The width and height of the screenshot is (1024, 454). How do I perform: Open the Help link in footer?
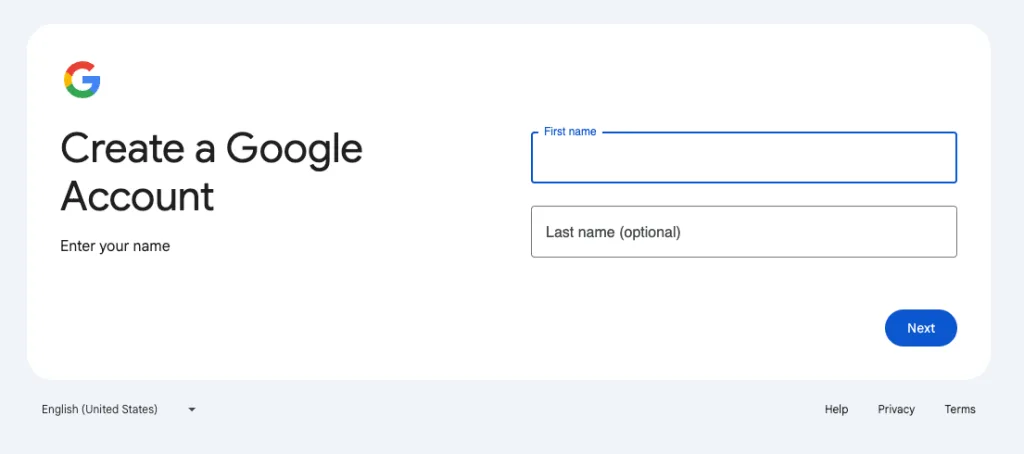[836, 409]
